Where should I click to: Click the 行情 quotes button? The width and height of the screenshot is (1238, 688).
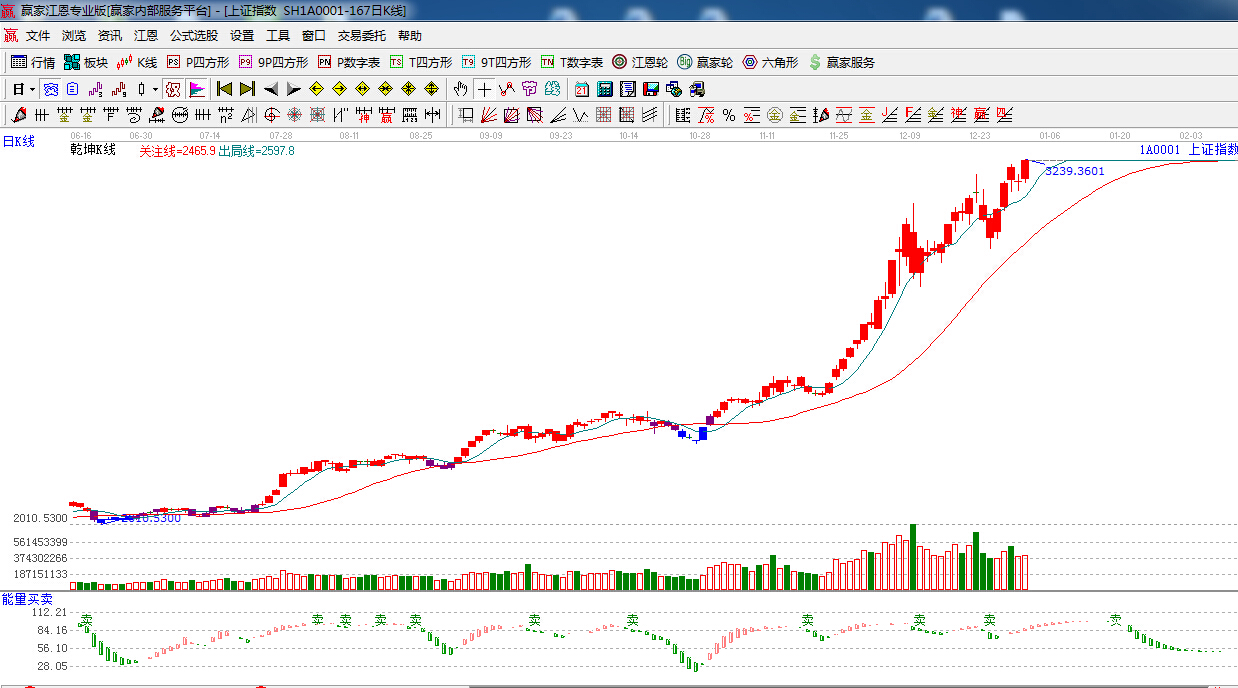33,62
